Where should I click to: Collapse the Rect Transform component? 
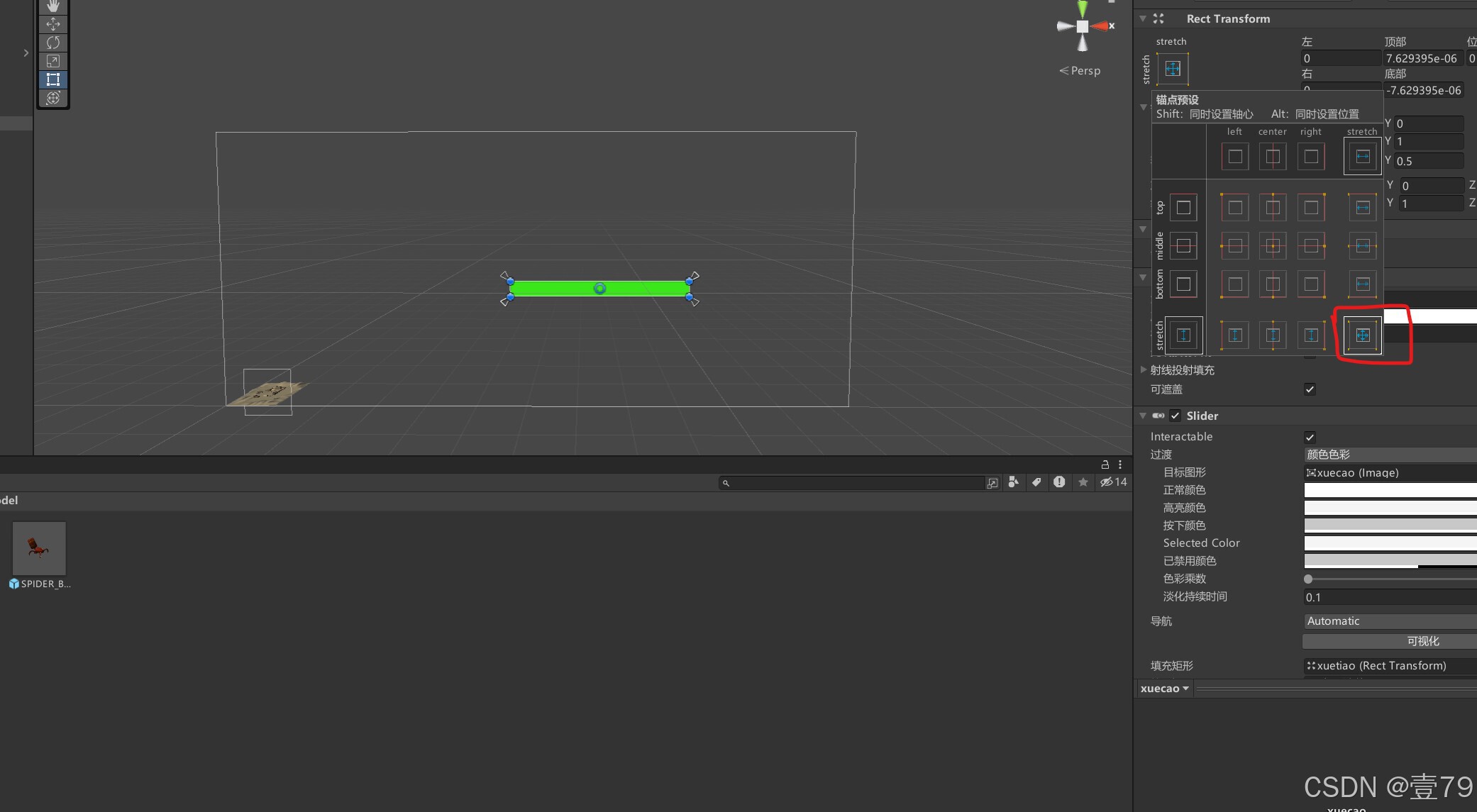tap(1143, 19)
